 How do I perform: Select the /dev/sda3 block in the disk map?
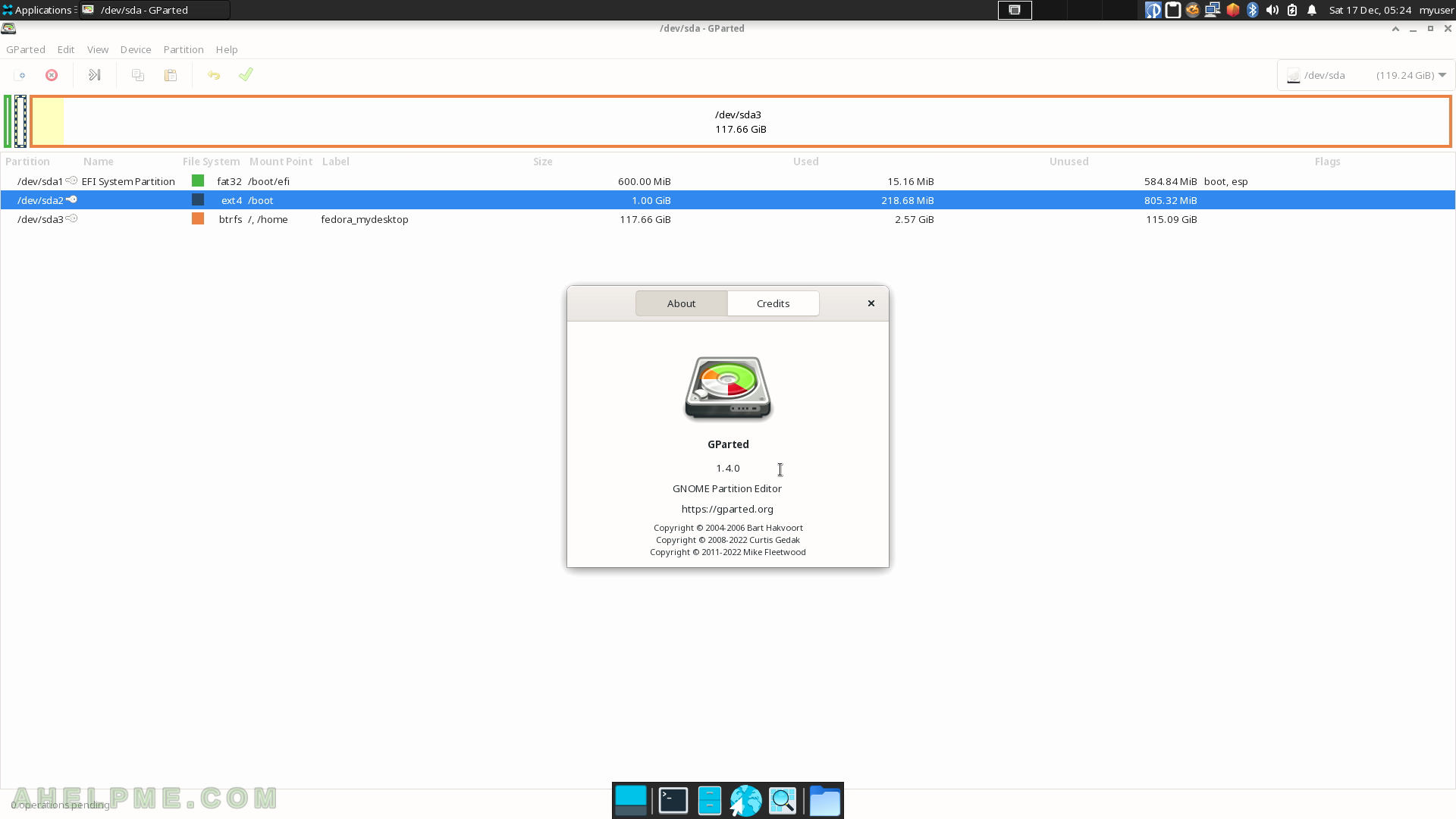pos(740,121)
